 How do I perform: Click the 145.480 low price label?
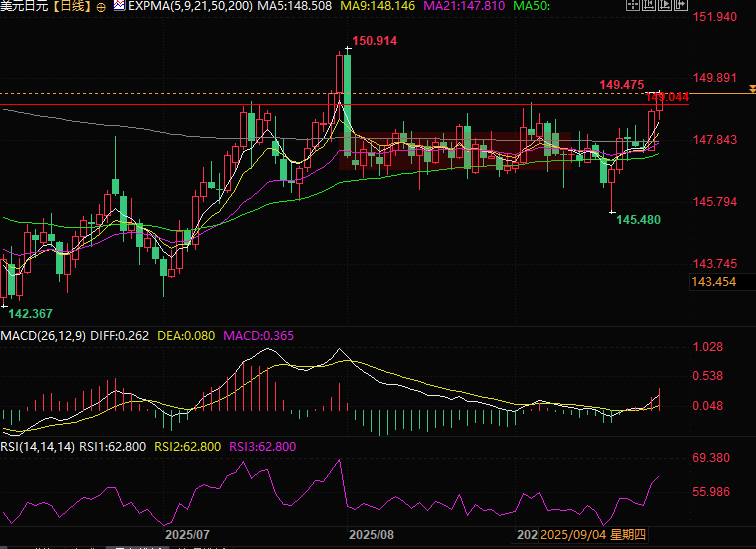coord(638,220)
